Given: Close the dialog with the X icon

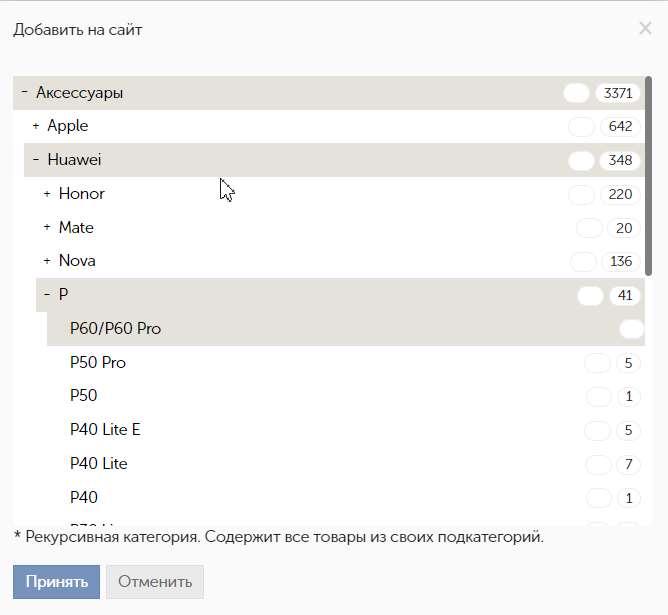Looking at the screenshot, I should coord(645,28).
